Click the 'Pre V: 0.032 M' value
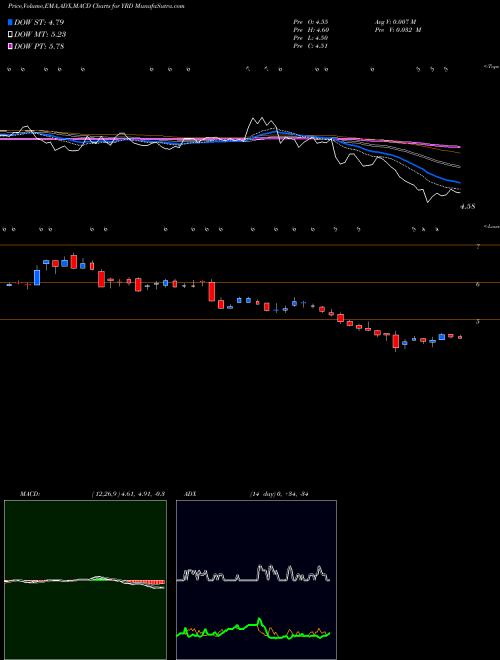 (398, 30)
